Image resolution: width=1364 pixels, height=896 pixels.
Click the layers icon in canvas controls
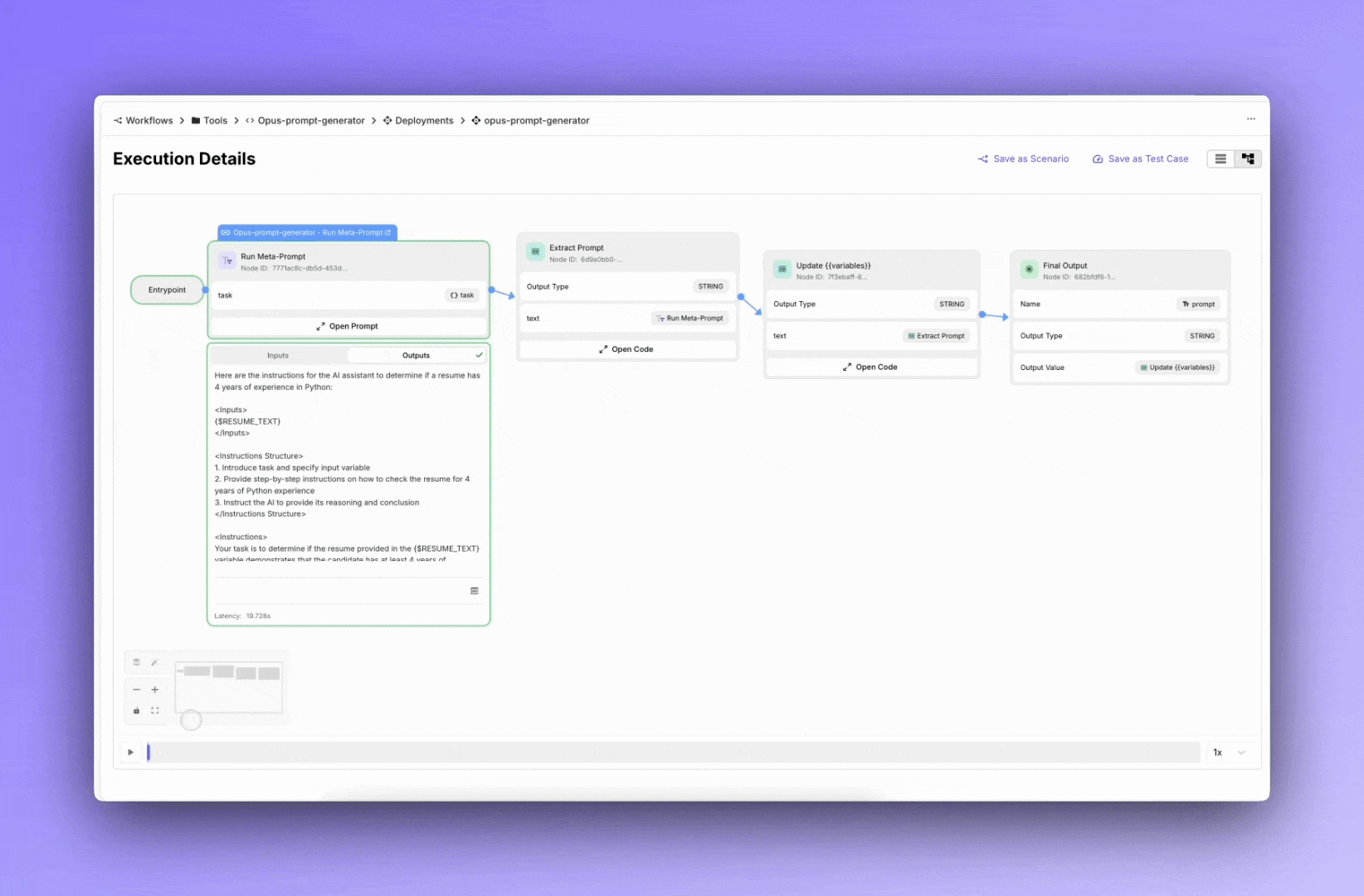137,662
